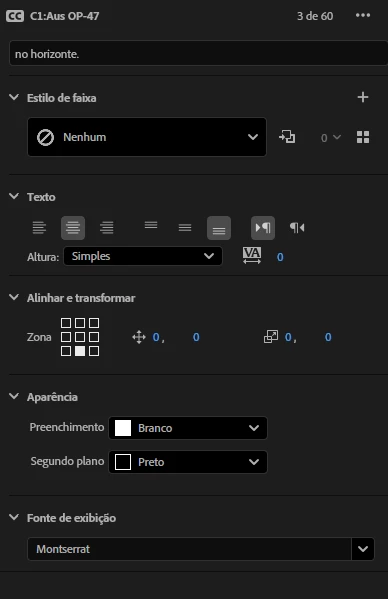Align text block to bottom
This screenshot has height=599, width=388.
[219, 228]
